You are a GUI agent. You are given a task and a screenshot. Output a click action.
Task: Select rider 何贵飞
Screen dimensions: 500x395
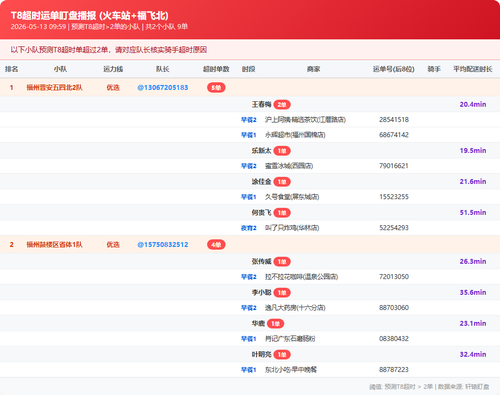(x=261, y=213)
